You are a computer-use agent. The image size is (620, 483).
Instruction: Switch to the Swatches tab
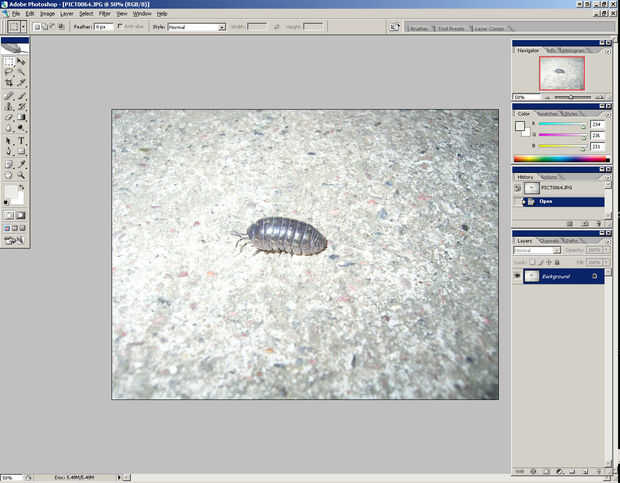tap(546, 114)
